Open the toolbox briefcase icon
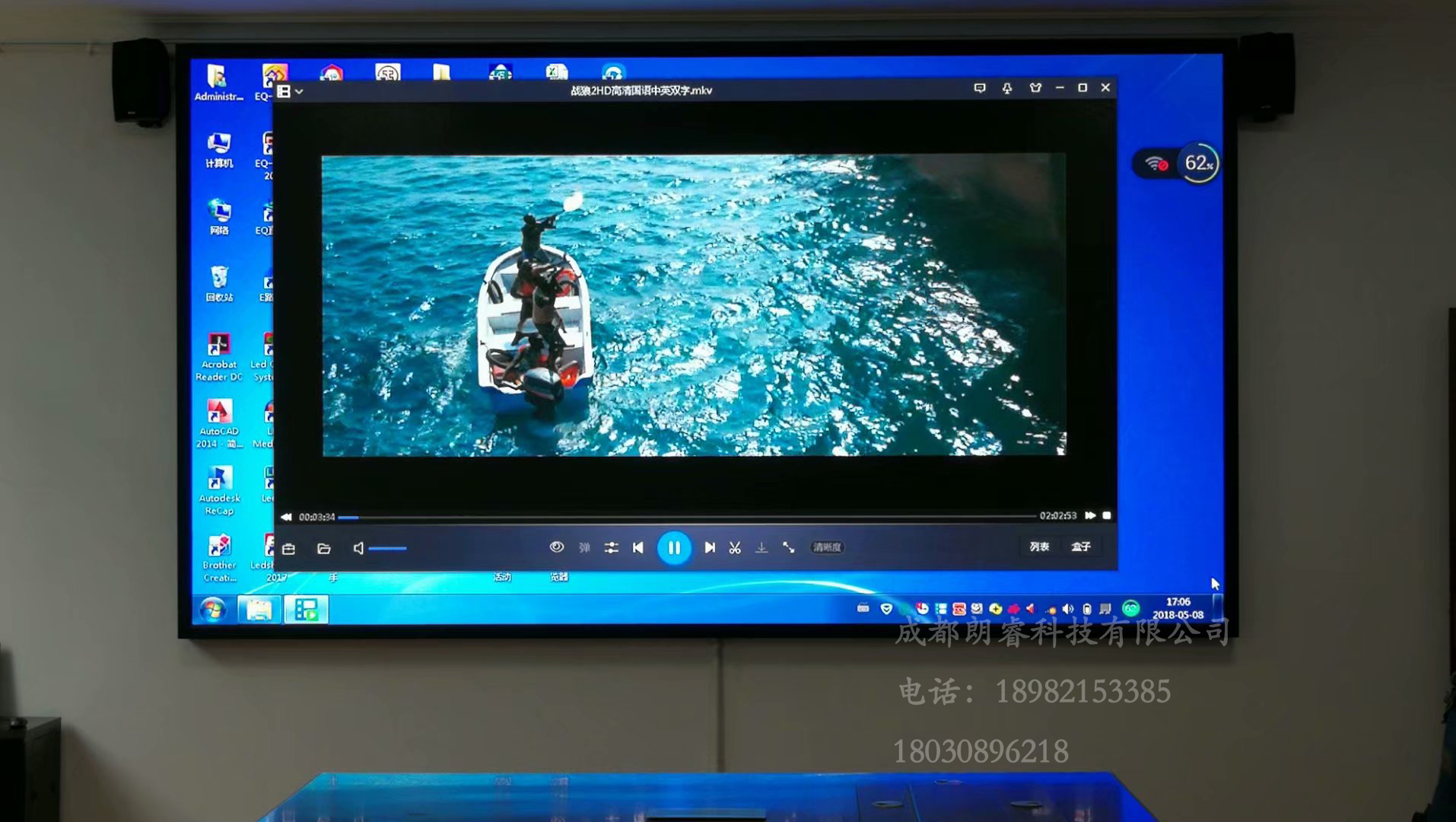The image size is (1456, 822). [x=289, y=549]
